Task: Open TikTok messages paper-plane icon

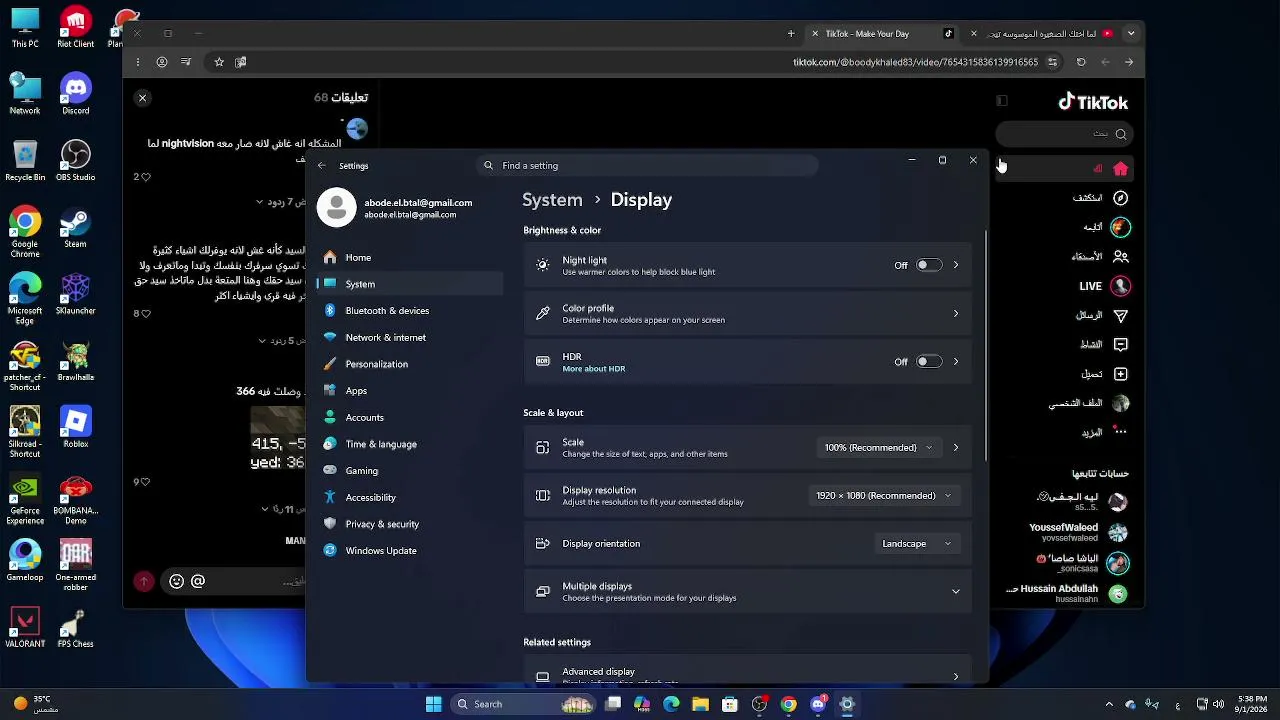Action: 1120,315
